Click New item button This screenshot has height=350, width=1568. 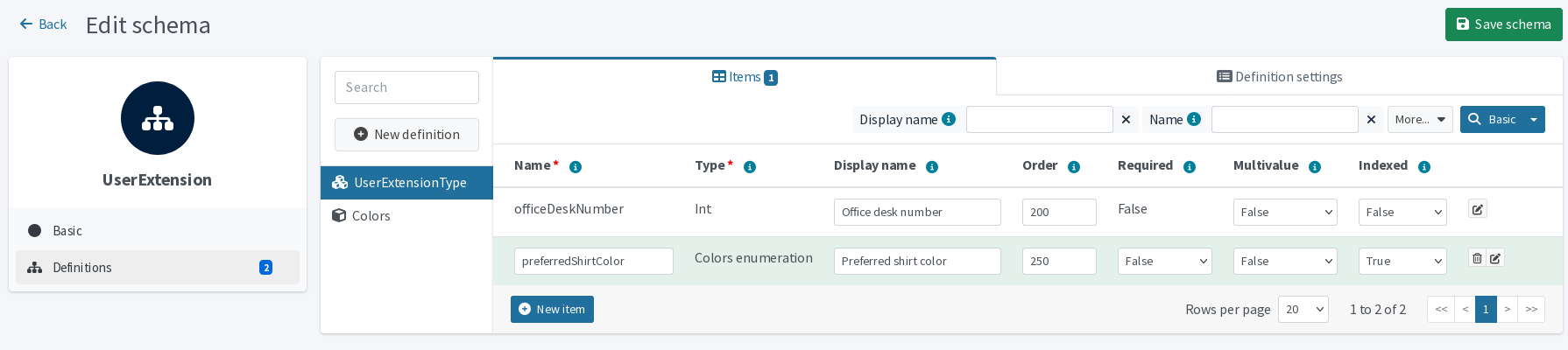552,309
